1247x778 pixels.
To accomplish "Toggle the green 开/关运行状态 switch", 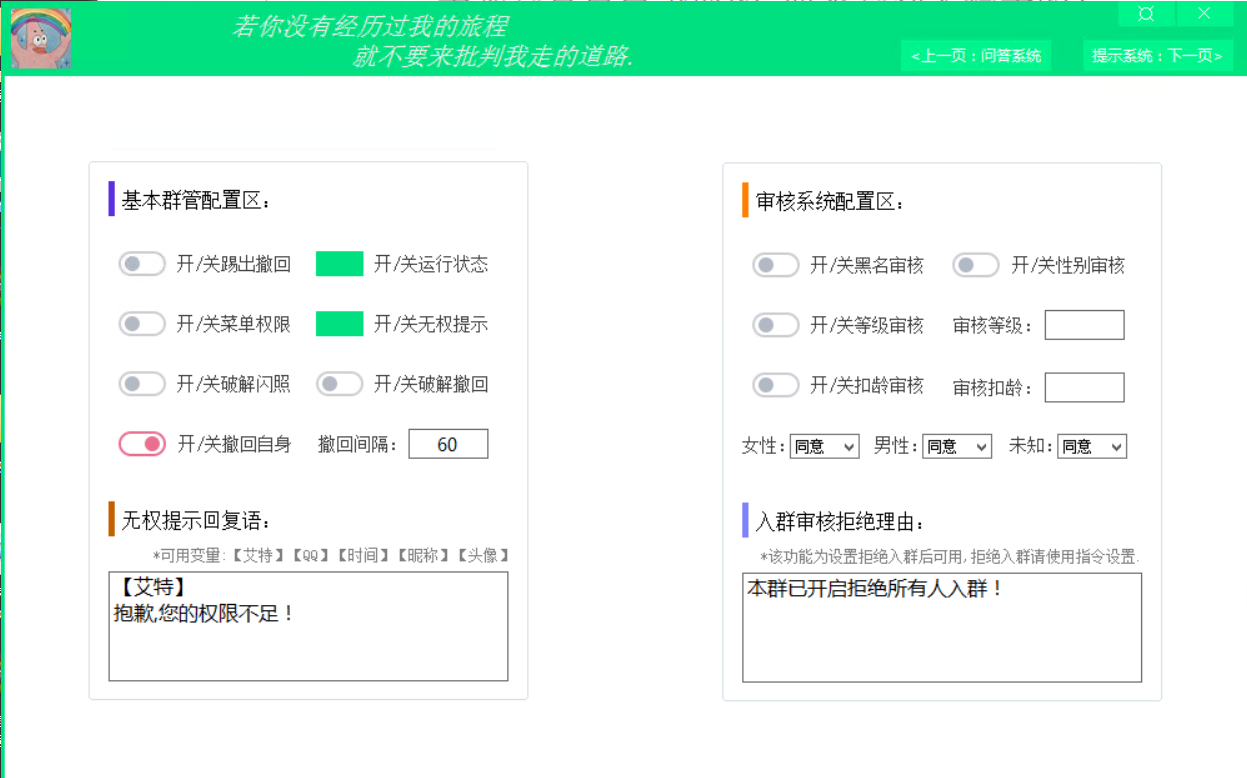I will pyautogui.click(x=339, y=264).
